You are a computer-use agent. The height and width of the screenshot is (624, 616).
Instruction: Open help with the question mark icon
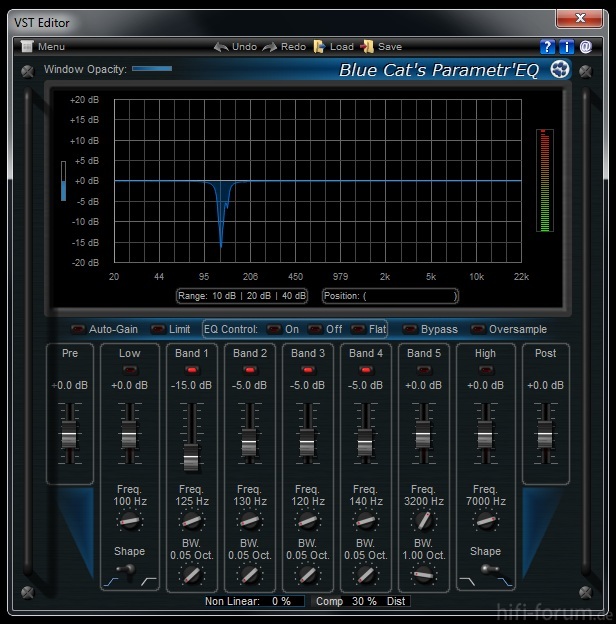[x=547, y=47]
